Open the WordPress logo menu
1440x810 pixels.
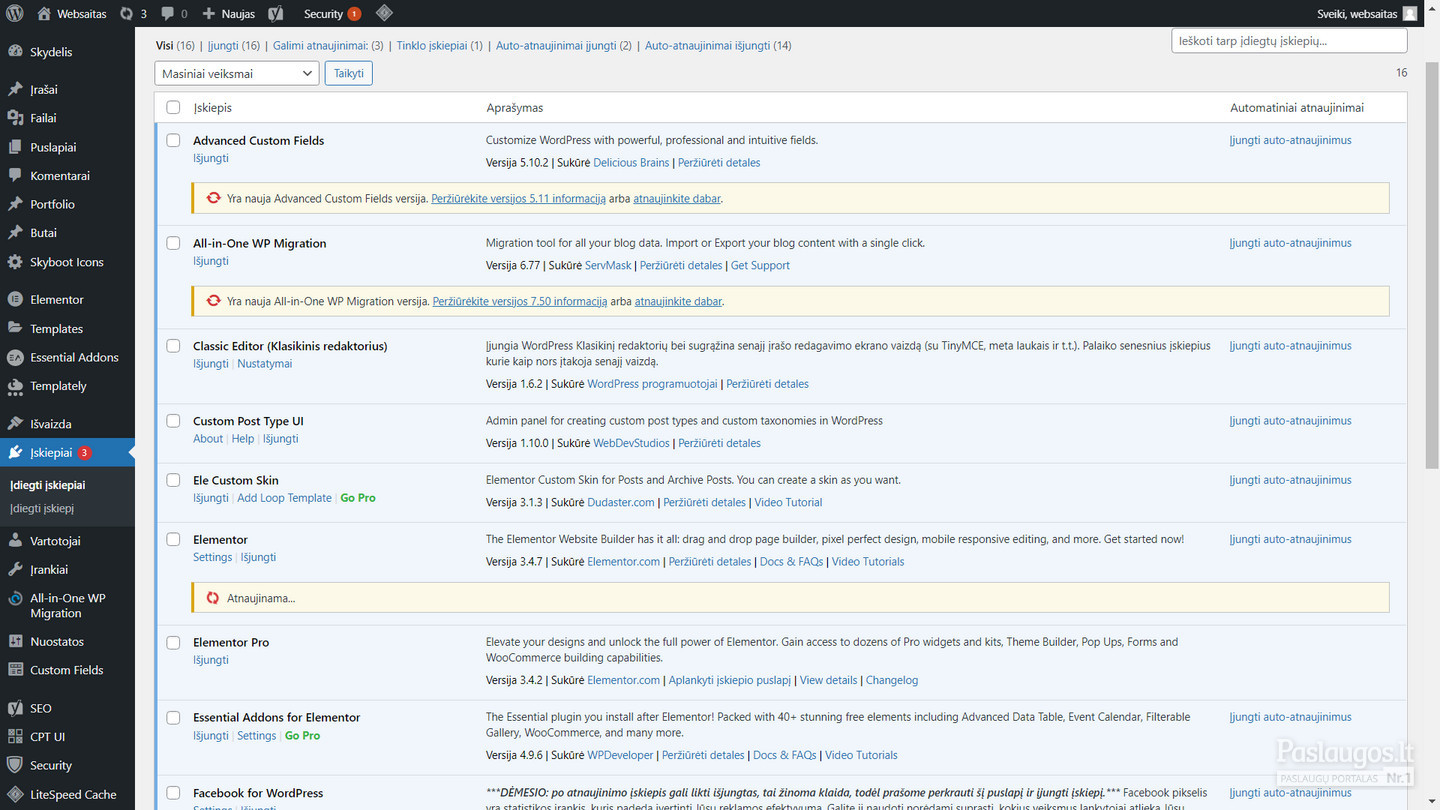pyautogui.click(x=15, y=13)
